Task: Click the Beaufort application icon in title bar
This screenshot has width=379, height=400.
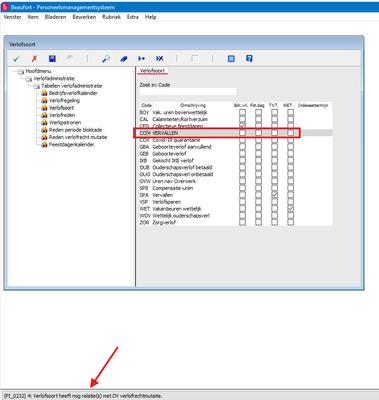Action: (5, 7)
